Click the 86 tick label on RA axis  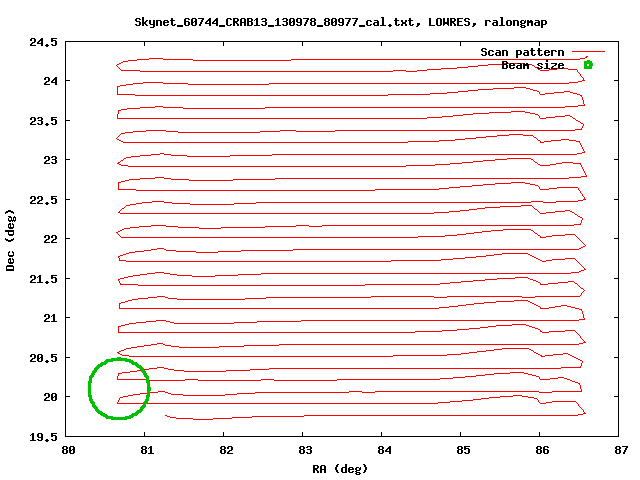click(542, 450)
